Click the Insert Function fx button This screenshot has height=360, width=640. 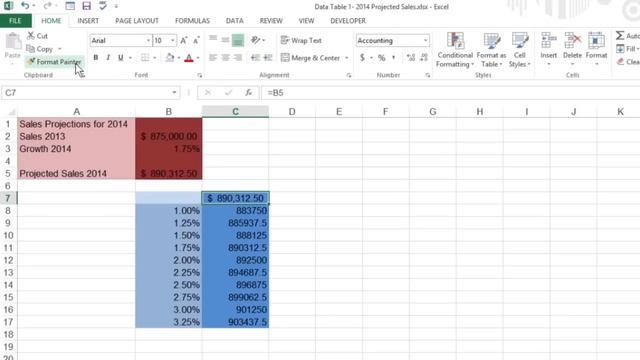[x=249, y=93]
